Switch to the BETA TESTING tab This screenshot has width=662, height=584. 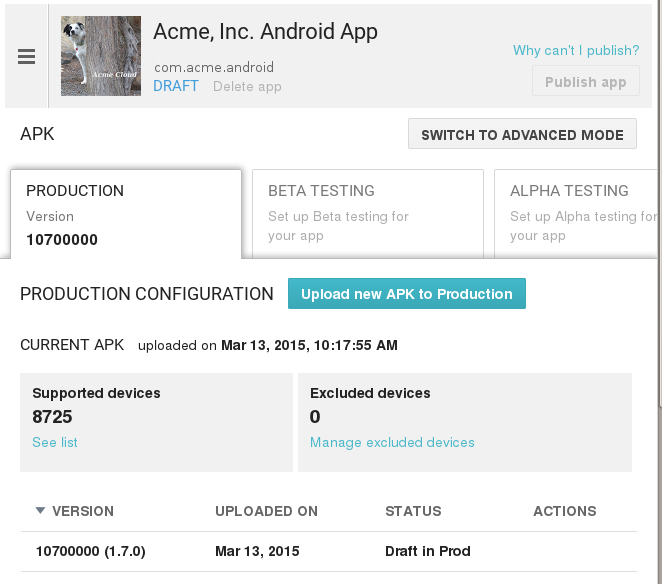367,213
